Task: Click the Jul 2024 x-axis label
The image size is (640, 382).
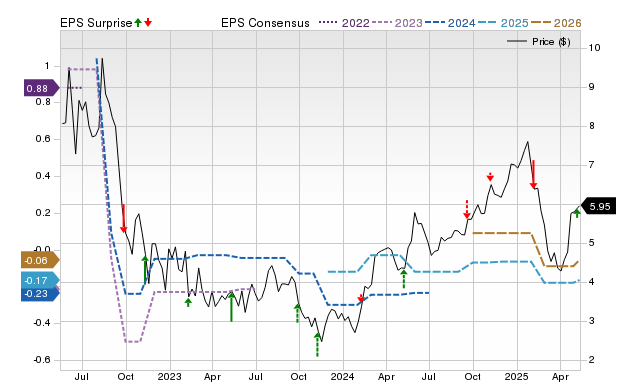Action: click(429, 376)
